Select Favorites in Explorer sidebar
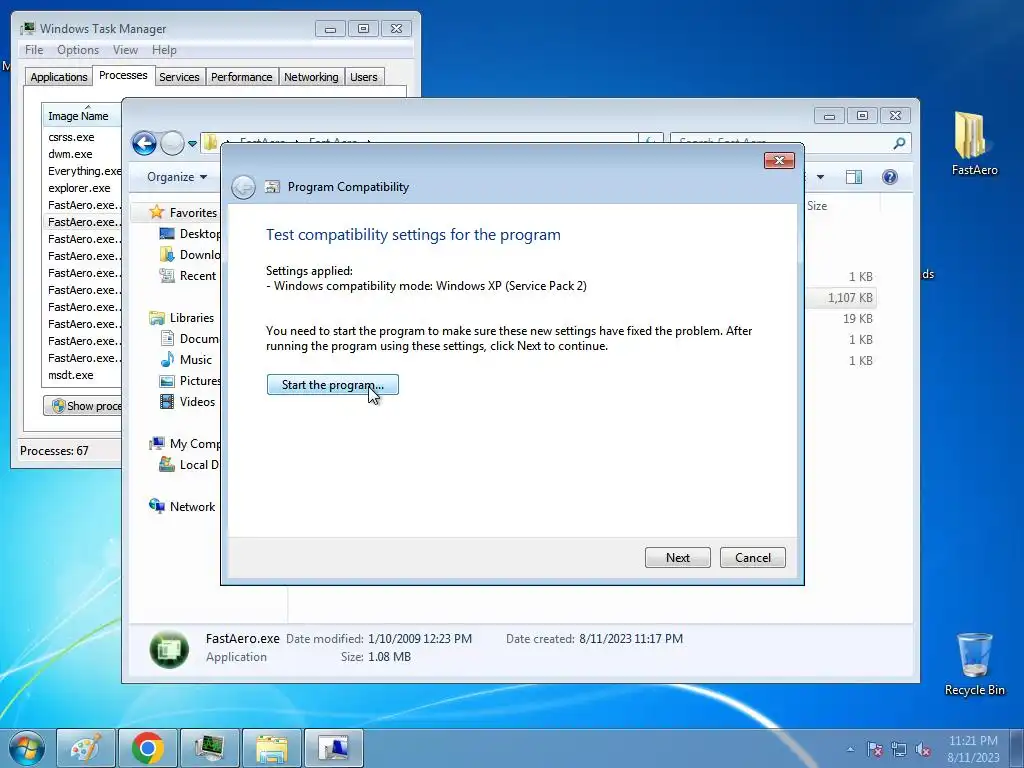This screenshot has width=1024, height=768. 184,212
